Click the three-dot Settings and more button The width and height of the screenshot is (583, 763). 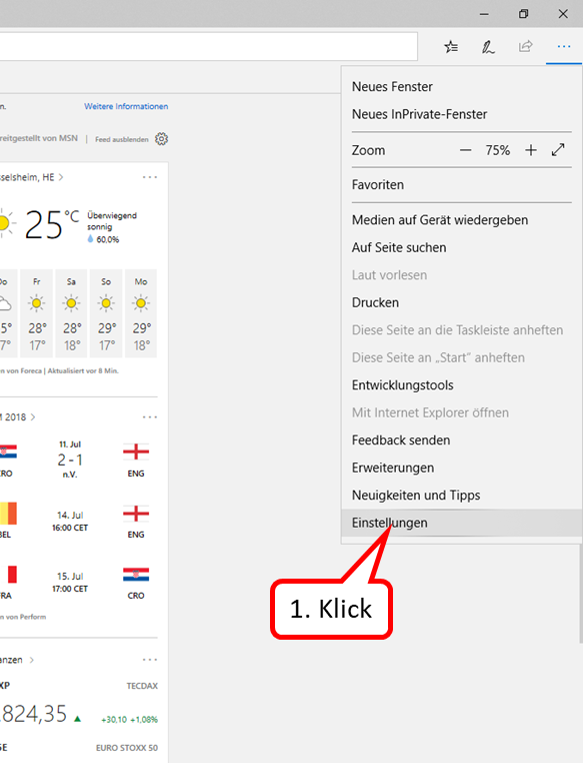click(x=564, y=47)
